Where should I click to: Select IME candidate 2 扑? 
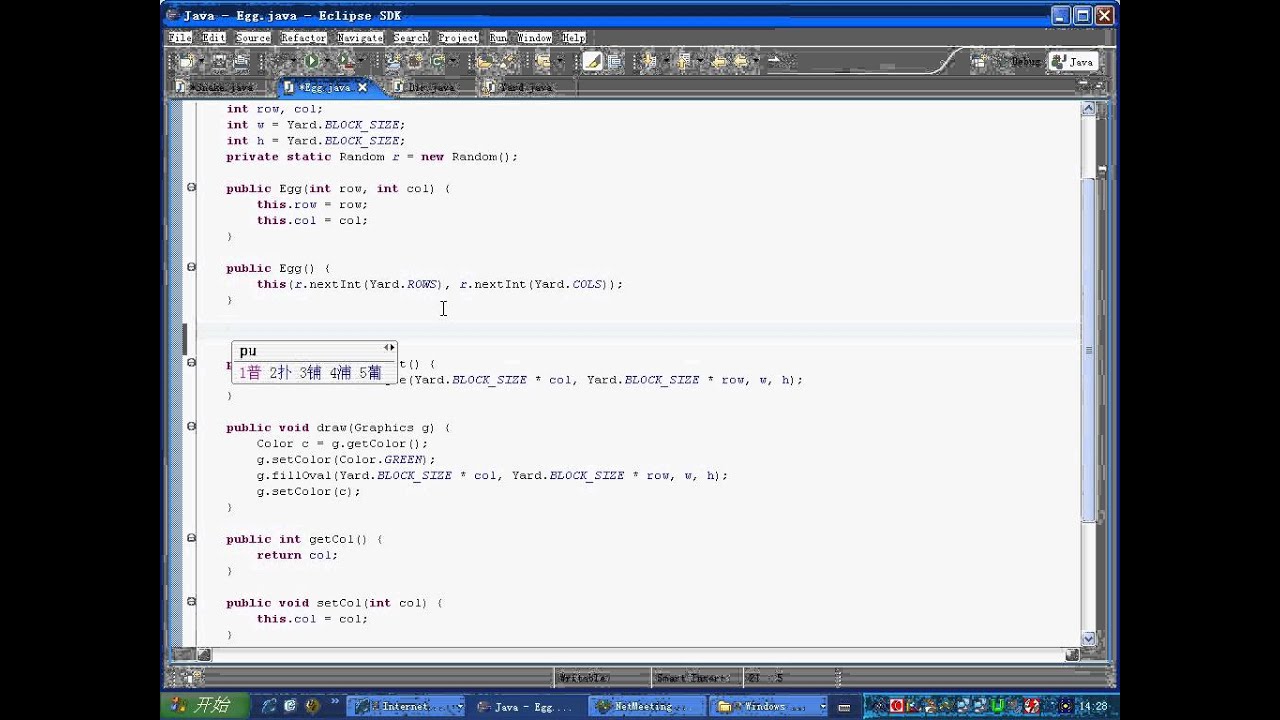pos(281,373)
